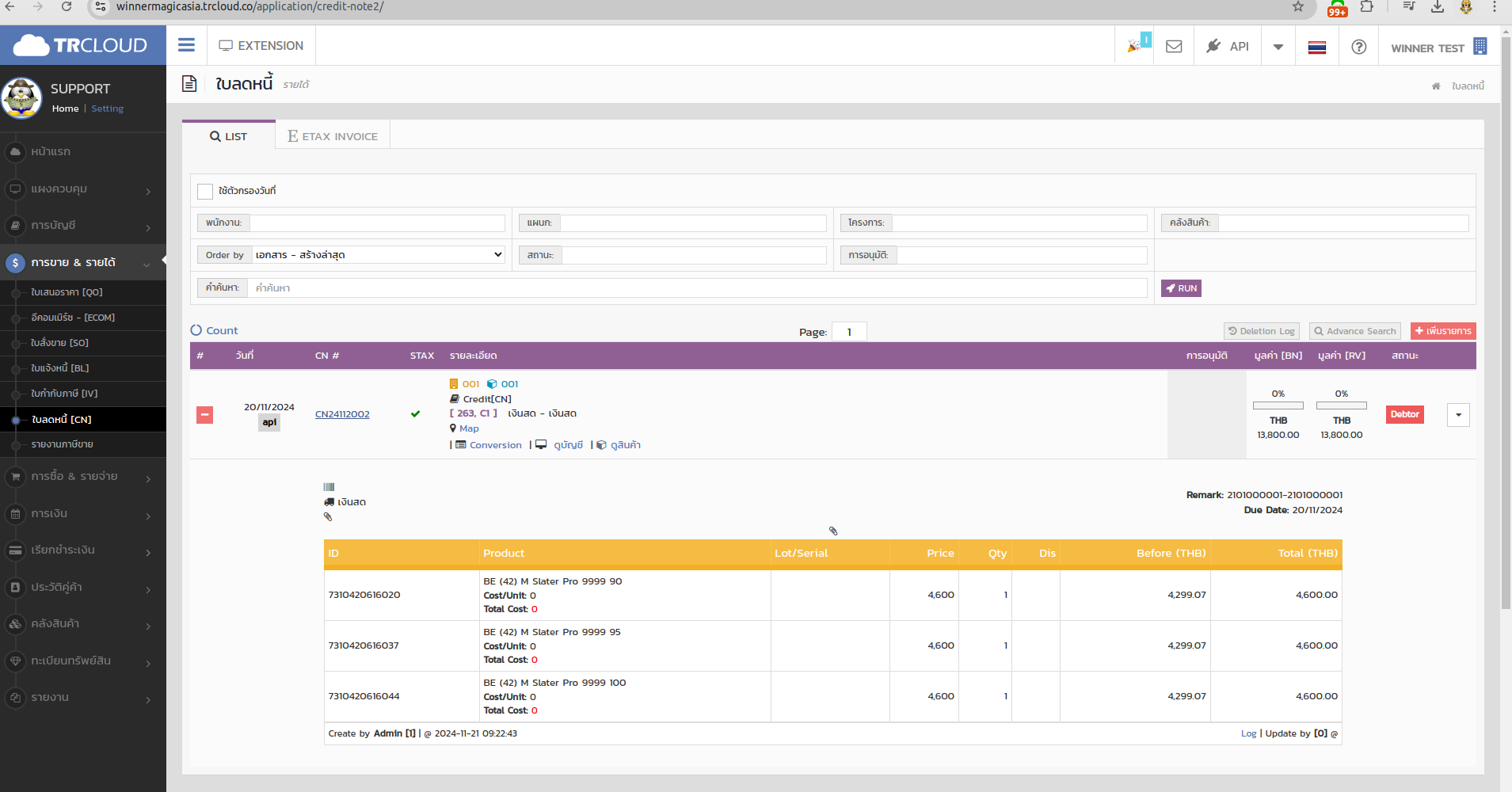Open the API plug menu
1512x792 pixels.
pos(1228,46)
